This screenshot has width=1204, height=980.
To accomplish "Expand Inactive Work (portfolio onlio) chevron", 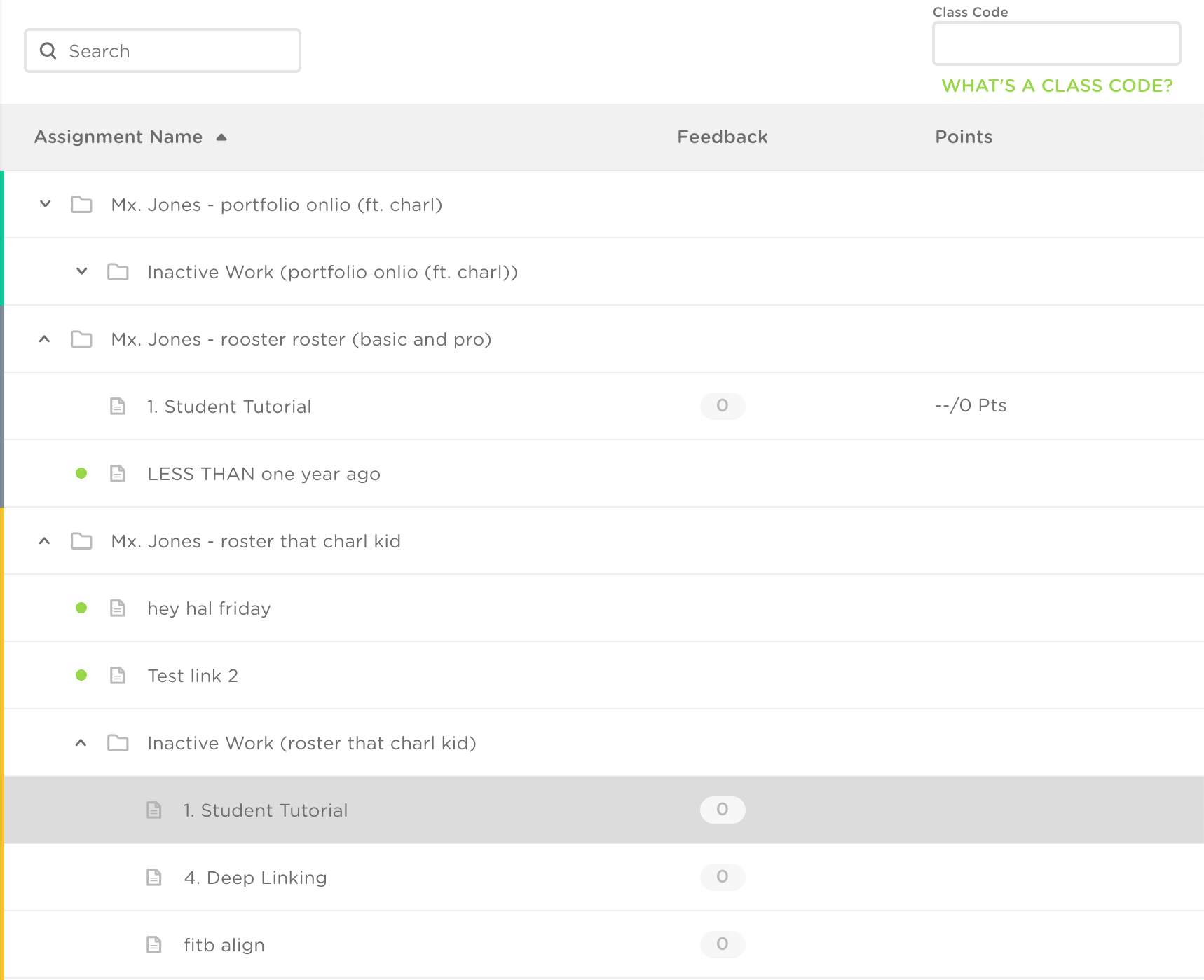I will [x=81, y=271].
